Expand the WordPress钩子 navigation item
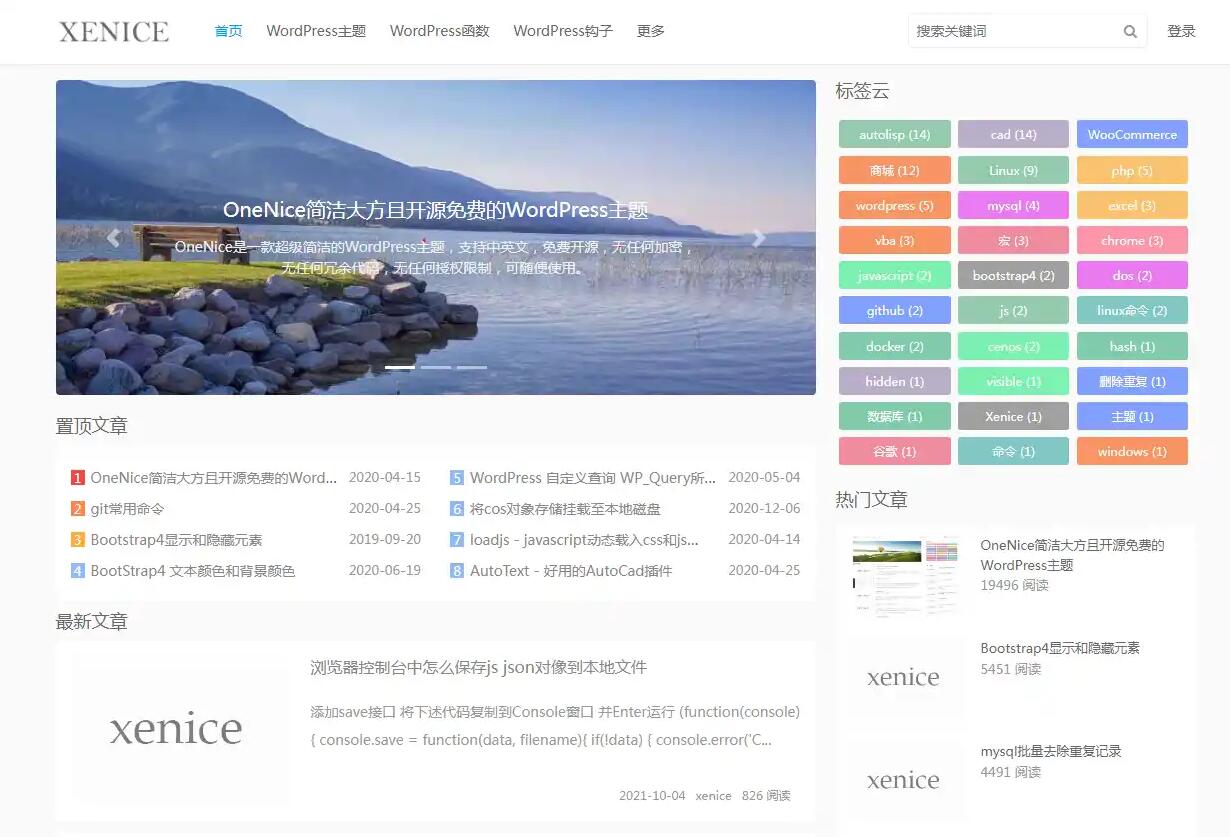The width and height of the screenshot is (1230, 837). 563,31
